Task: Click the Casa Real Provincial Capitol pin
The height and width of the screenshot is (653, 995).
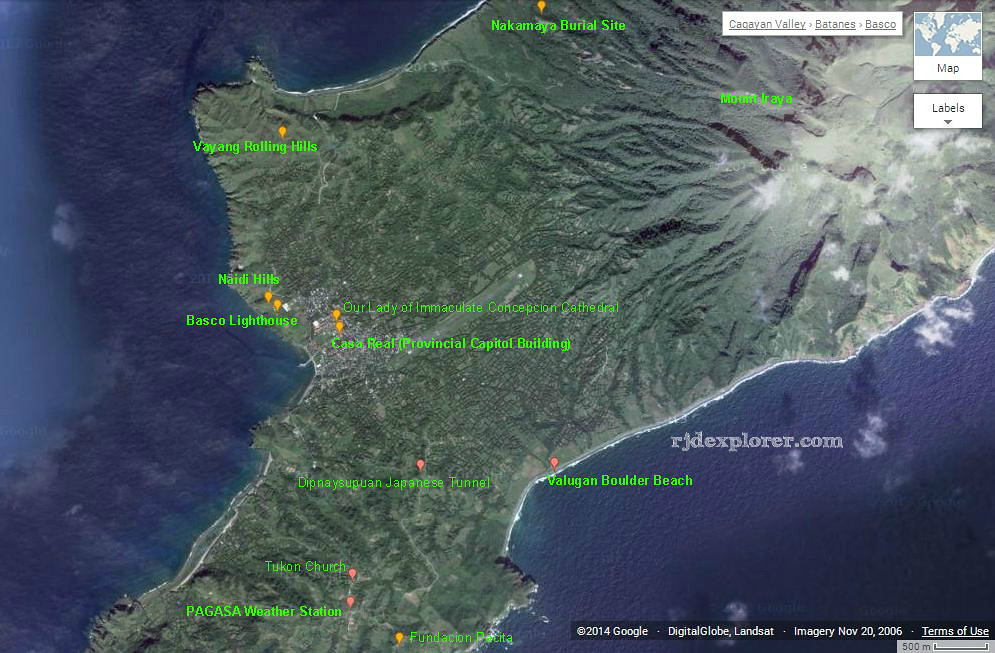Action: (x=339, y=327)
